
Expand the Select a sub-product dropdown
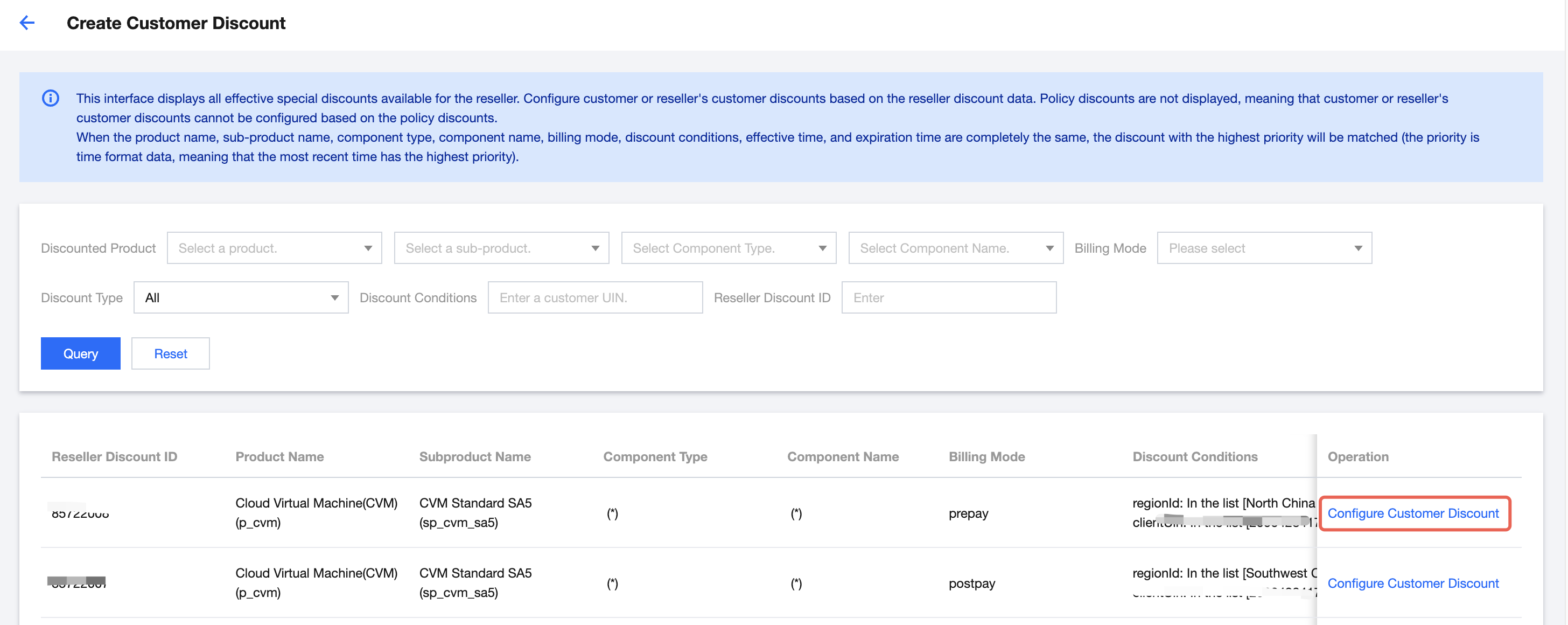pyautogui.click(x=501, y=248)
